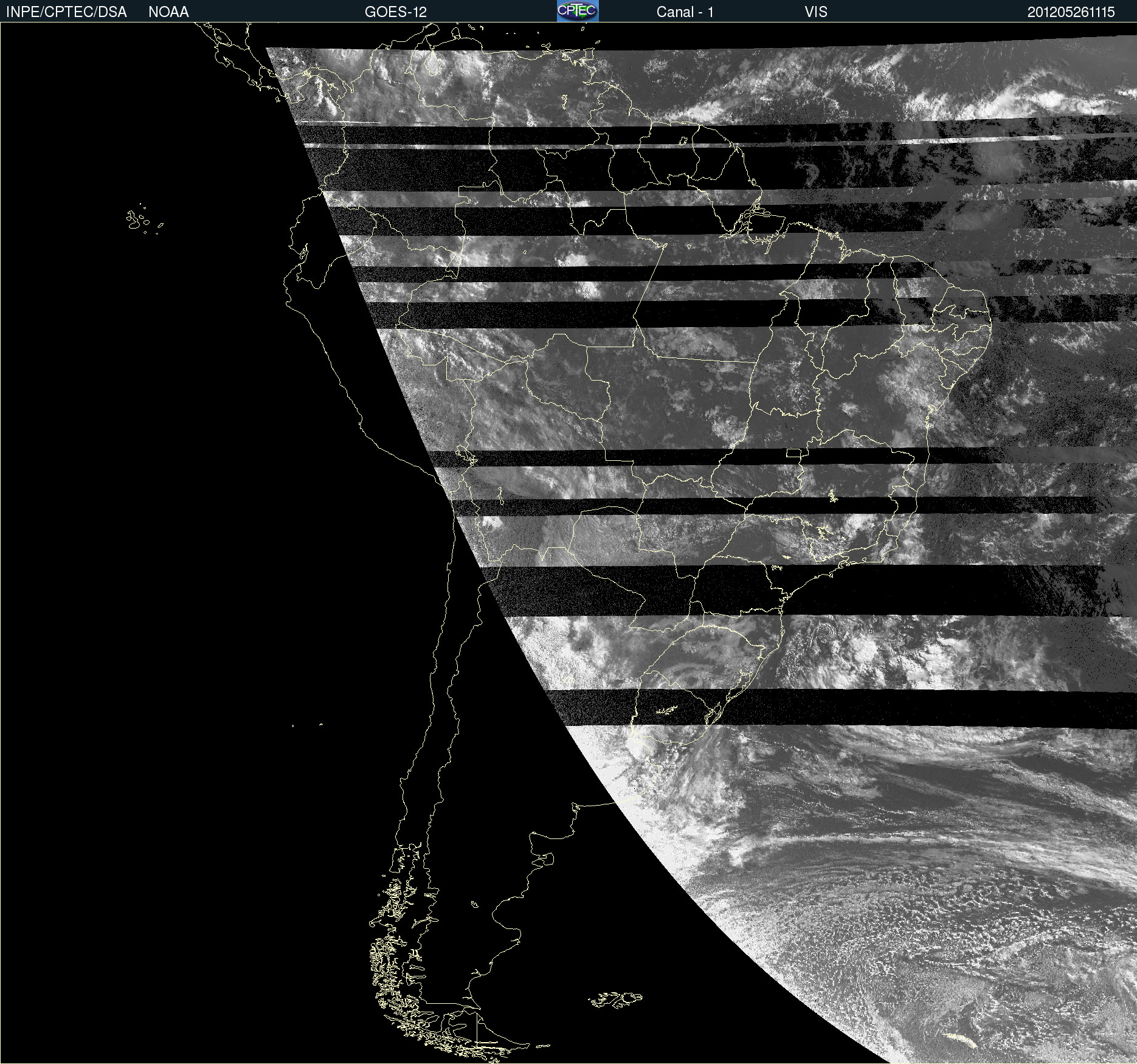Click the NOAA label in the header
Screen dimensions: 1137x1064
tap(168, 12)
